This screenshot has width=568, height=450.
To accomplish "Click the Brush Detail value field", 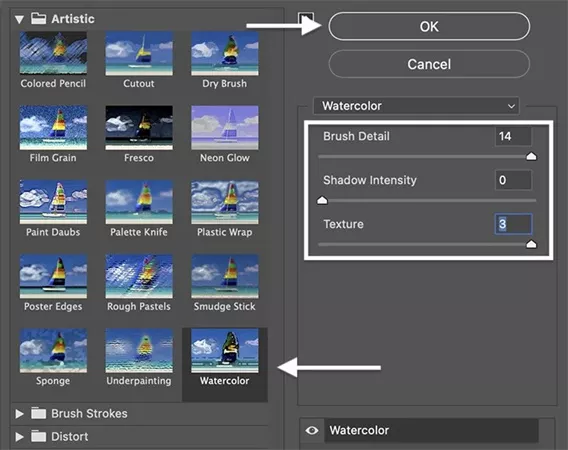I will 513,136.
